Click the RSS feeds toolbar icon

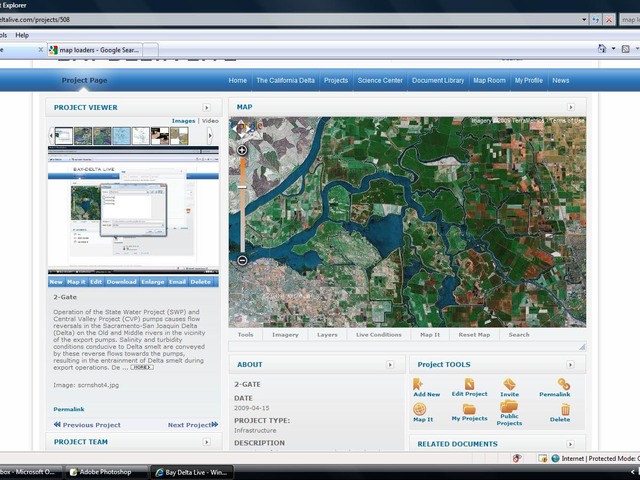pyautogui.click(x=625, y=49)
